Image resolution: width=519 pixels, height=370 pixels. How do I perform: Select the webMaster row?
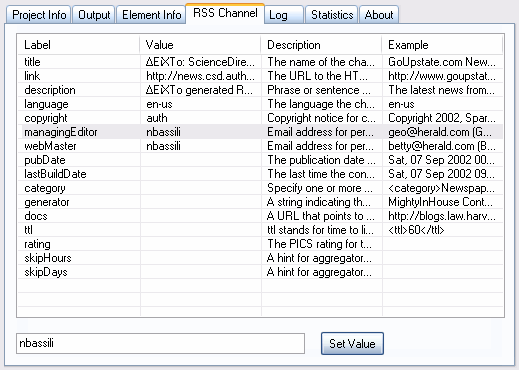pyautogui.click(x=260, y=146)
